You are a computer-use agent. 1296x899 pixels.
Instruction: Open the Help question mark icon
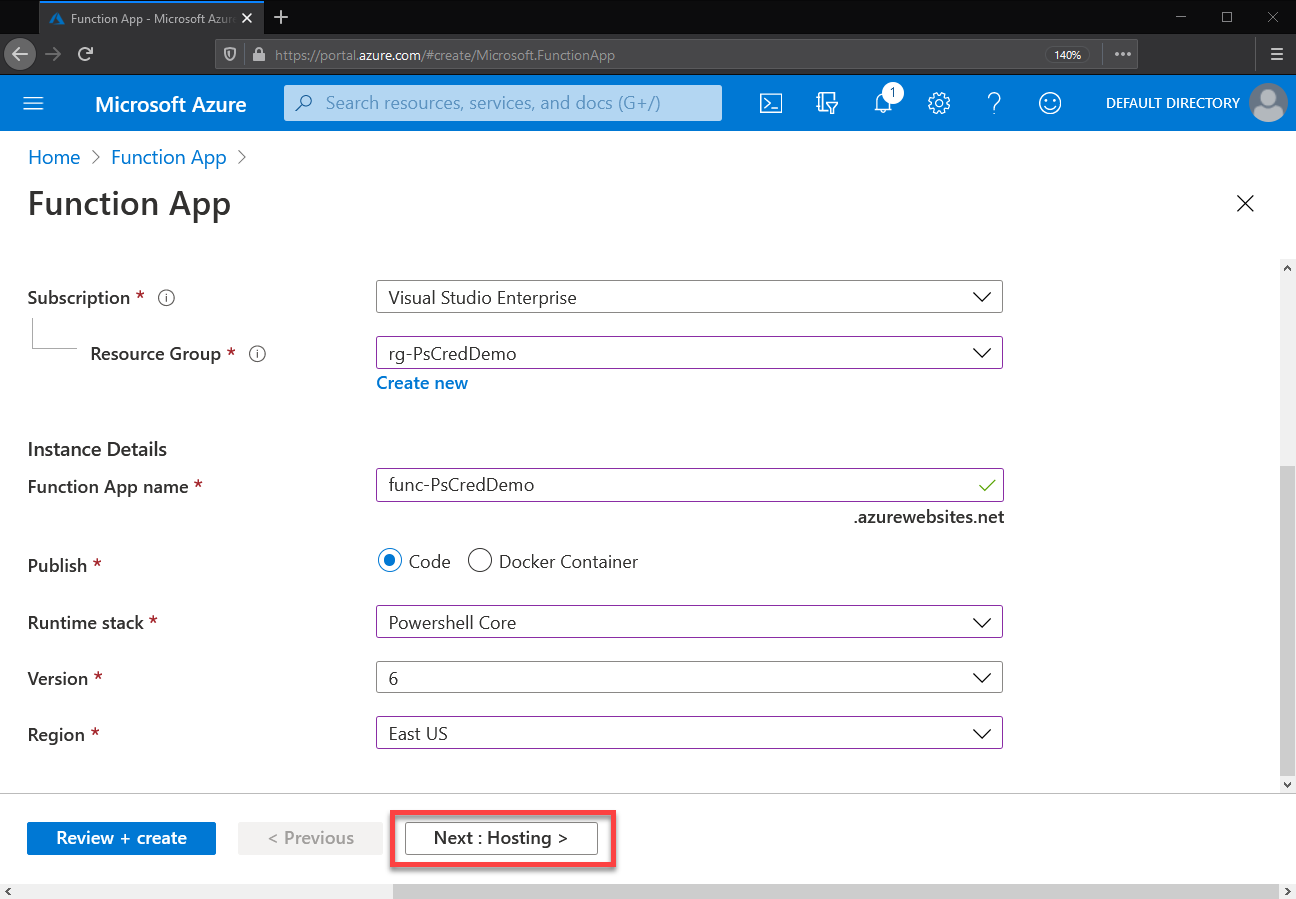pyautogui.click(x=994, y=103)
